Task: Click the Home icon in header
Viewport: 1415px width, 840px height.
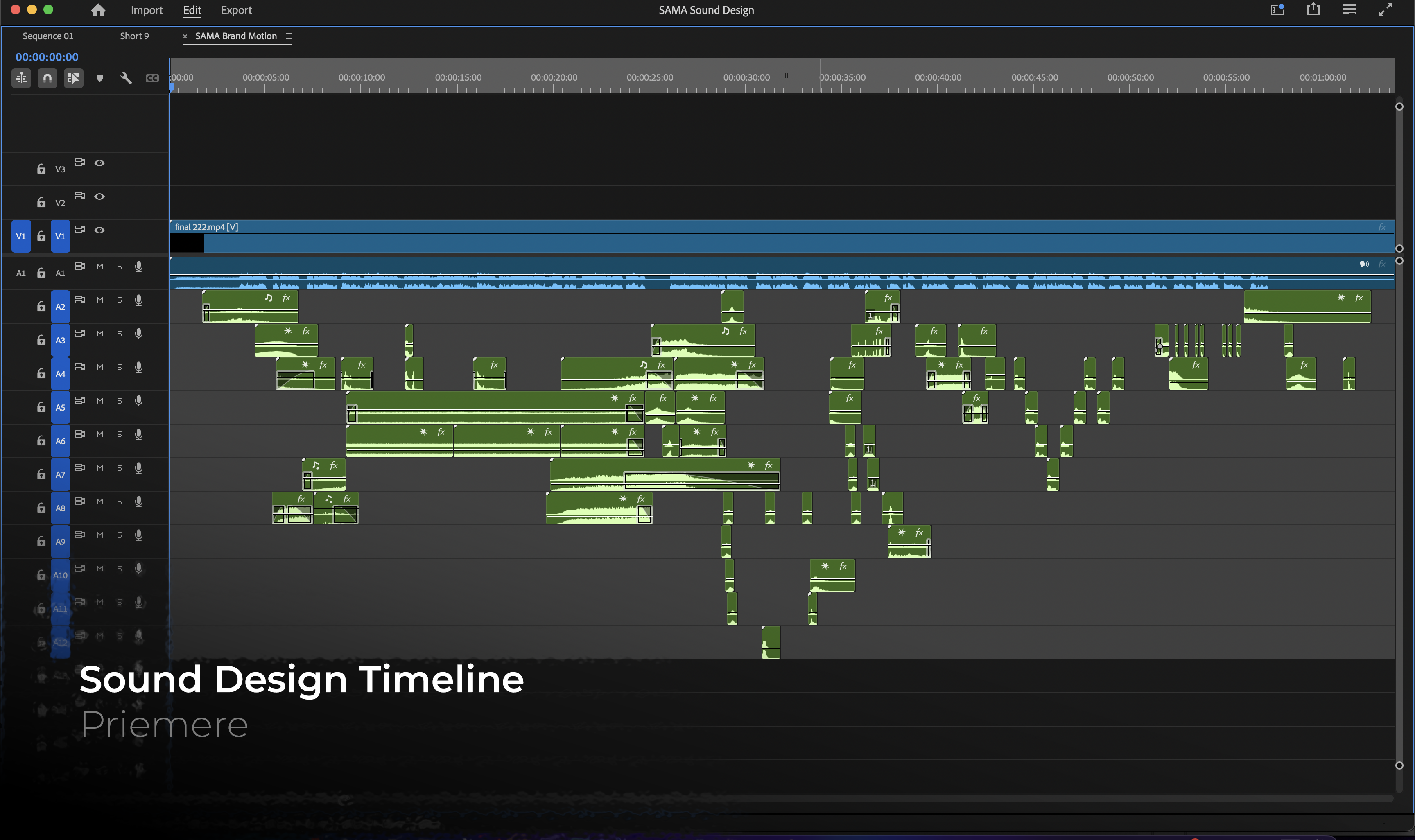Action: (98, 10)
